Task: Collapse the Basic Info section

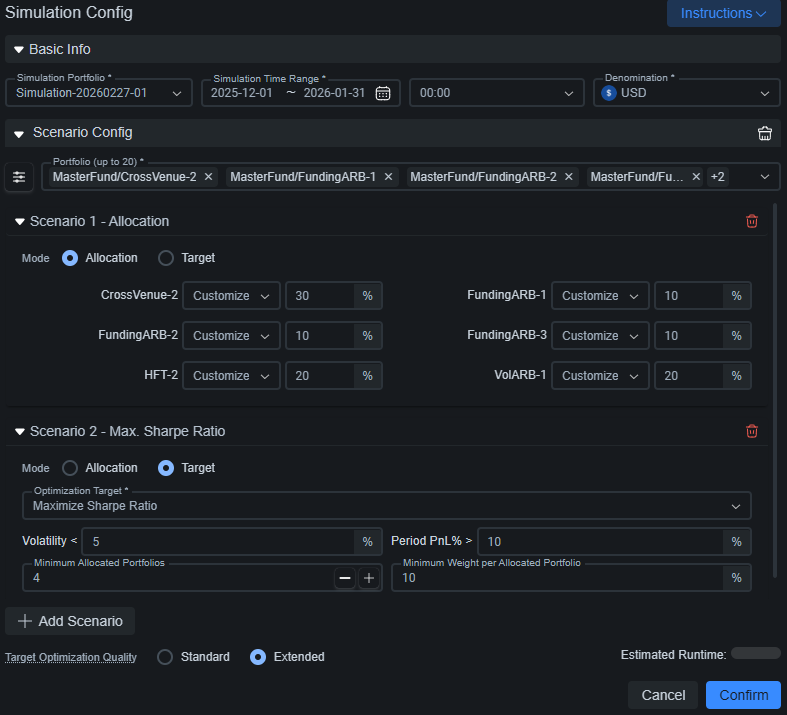Action: click(x=19, y=50)
